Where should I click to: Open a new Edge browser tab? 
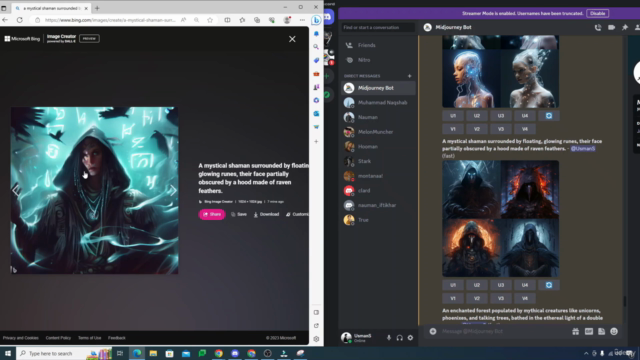[x=97, y=8]
